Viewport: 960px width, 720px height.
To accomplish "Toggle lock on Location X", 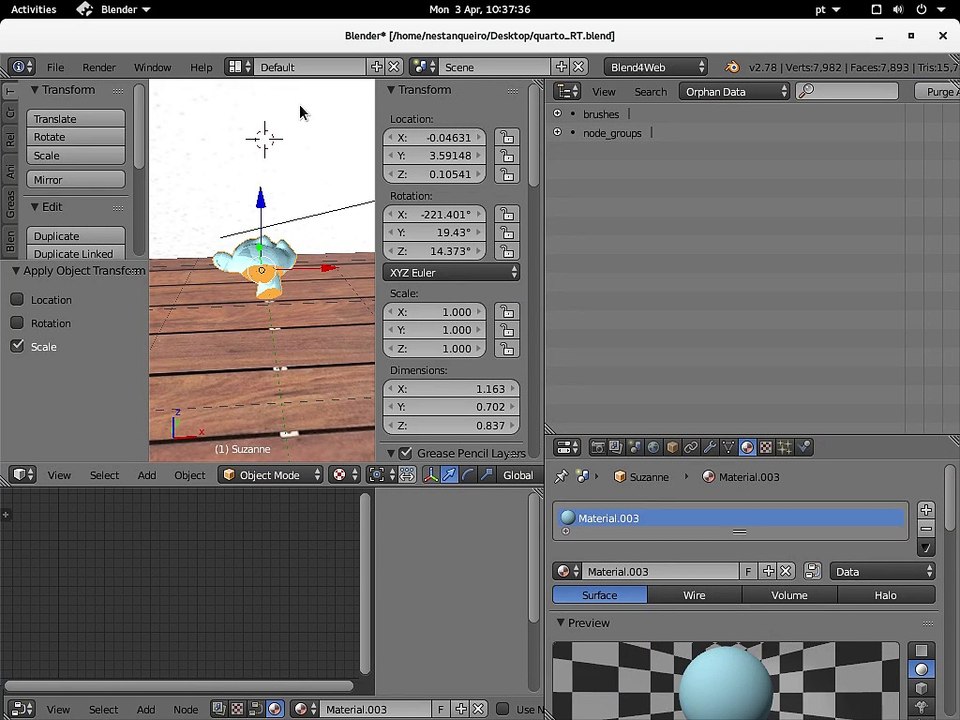I will [x=507, y=137].
